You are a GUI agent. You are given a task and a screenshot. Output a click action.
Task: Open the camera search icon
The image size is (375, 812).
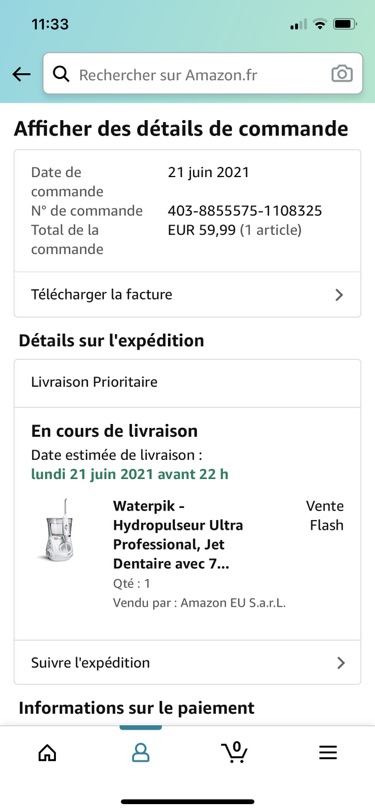click(342, 74)
